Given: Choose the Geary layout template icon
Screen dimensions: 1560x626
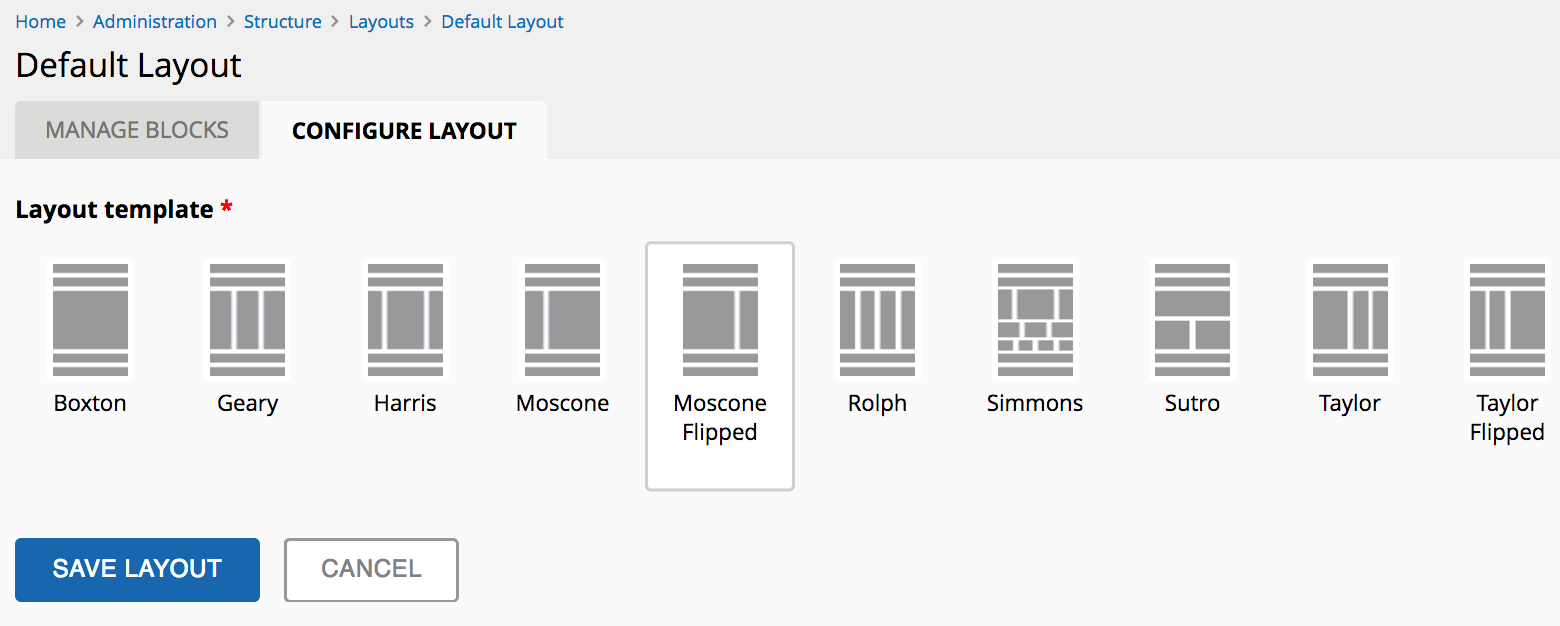Looking at the screenshot, I should tap(247, 320).
